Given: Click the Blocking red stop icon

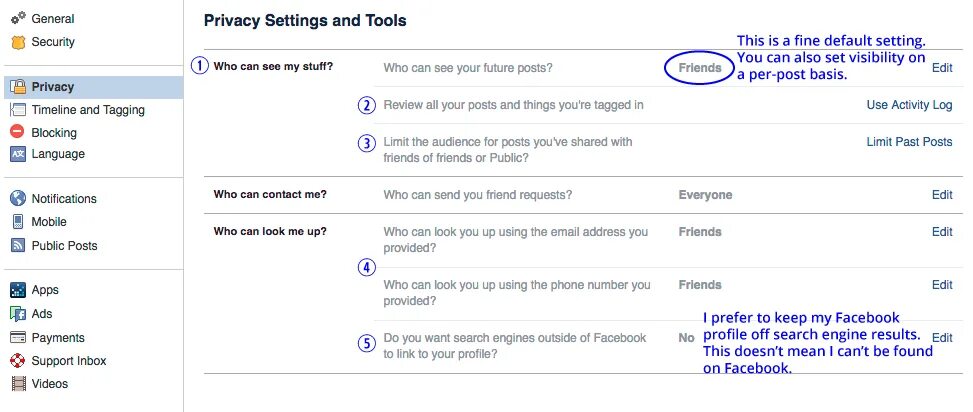Looking at the screenshot, I should 18,132.
